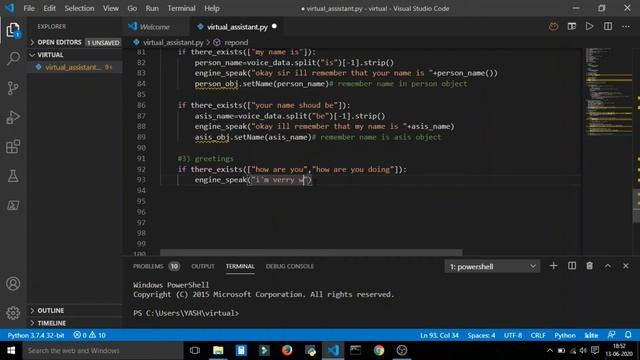The height and width of the screenshot is (360, 640).
Task: Maximize the panel with up chevron
Action: [x=608, y=266]
